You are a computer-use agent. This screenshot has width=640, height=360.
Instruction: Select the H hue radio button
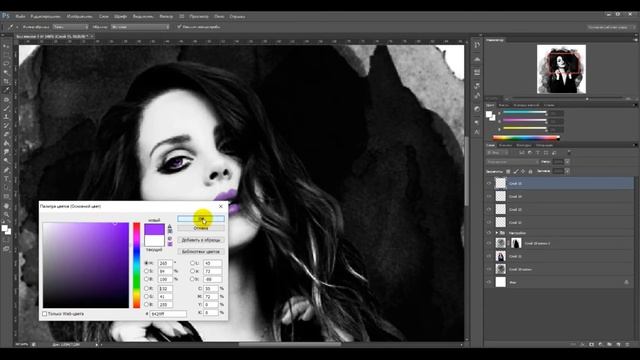[x=147, y=263]
